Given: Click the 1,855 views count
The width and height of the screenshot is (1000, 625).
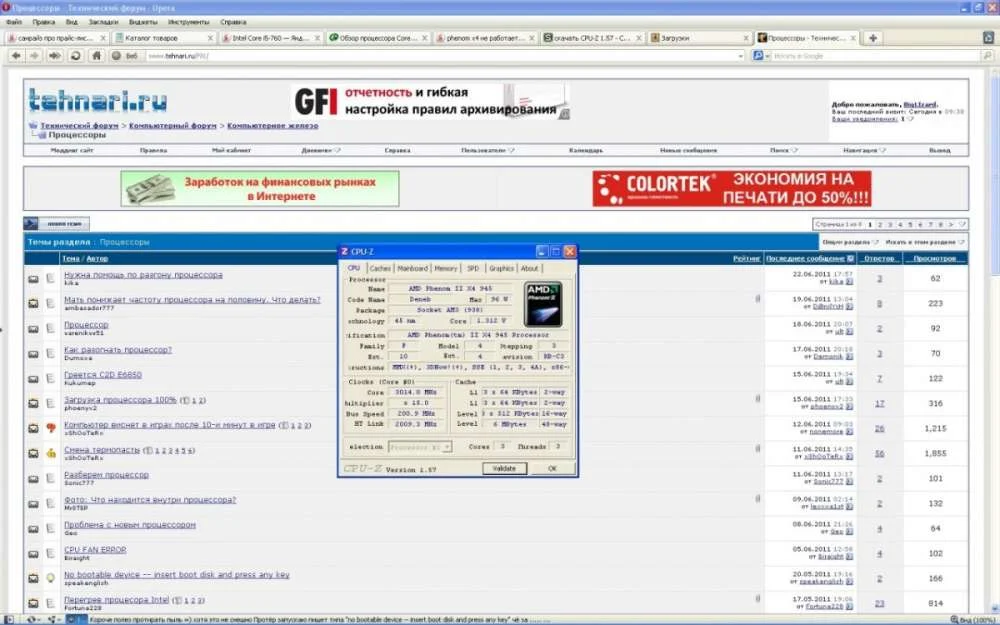Looking at the screenshot, I should (x=935, y=453).
